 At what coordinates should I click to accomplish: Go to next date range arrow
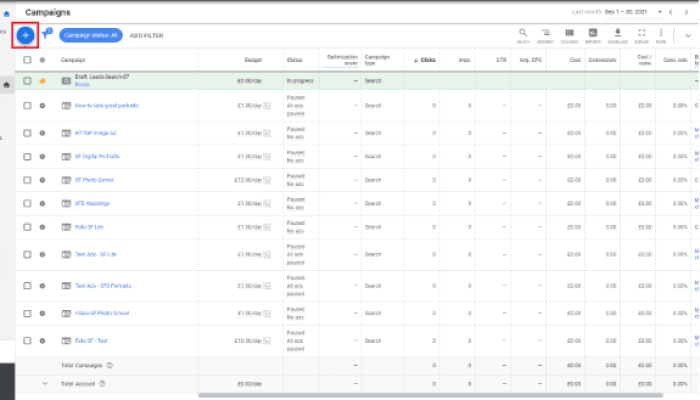click(686, 12)
